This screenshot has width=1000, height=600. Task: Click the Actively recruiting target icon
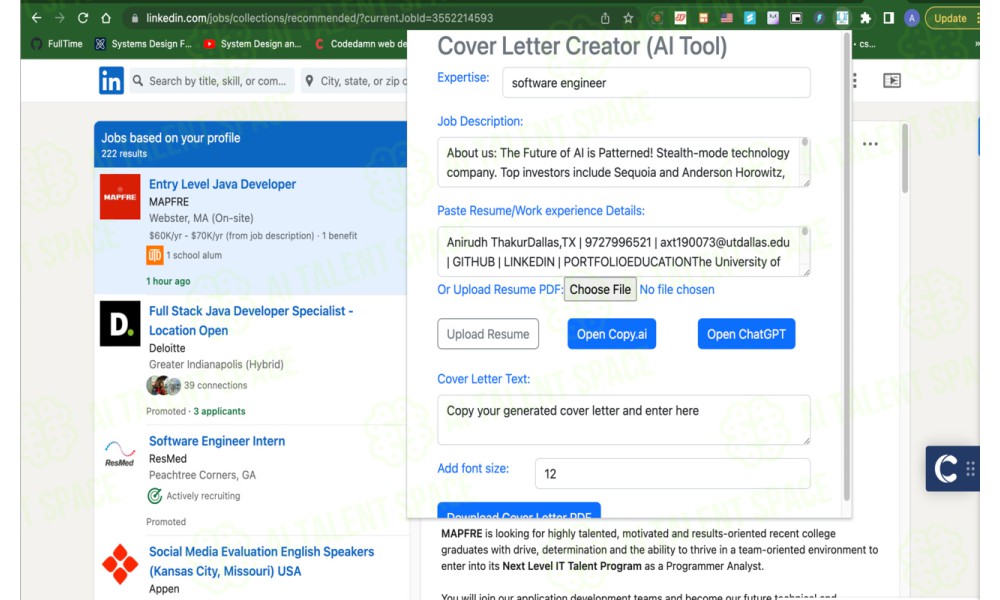[x=154, y=495]
